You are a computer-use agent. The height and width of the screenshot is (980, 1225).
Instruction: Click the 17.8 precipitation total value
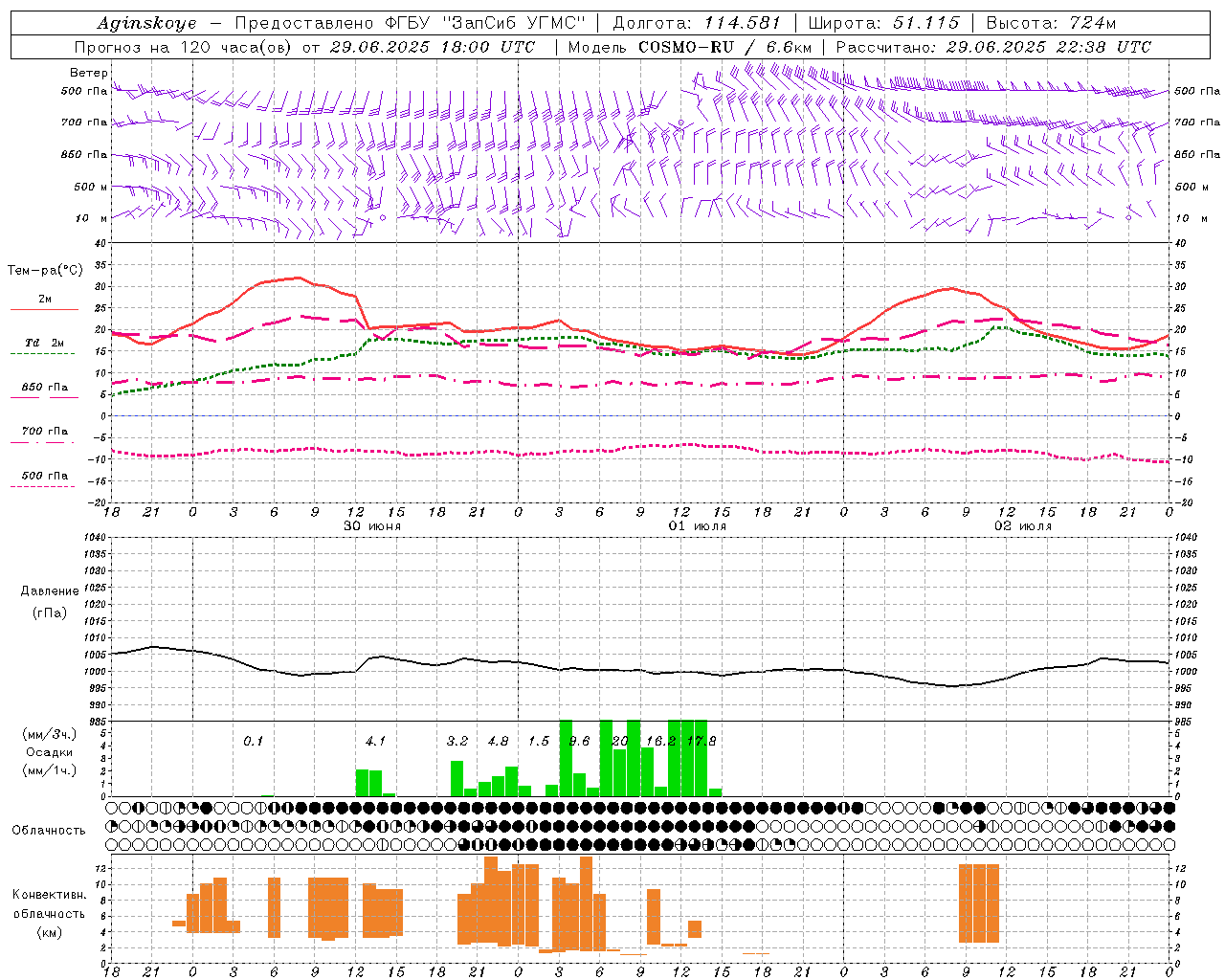702,742
